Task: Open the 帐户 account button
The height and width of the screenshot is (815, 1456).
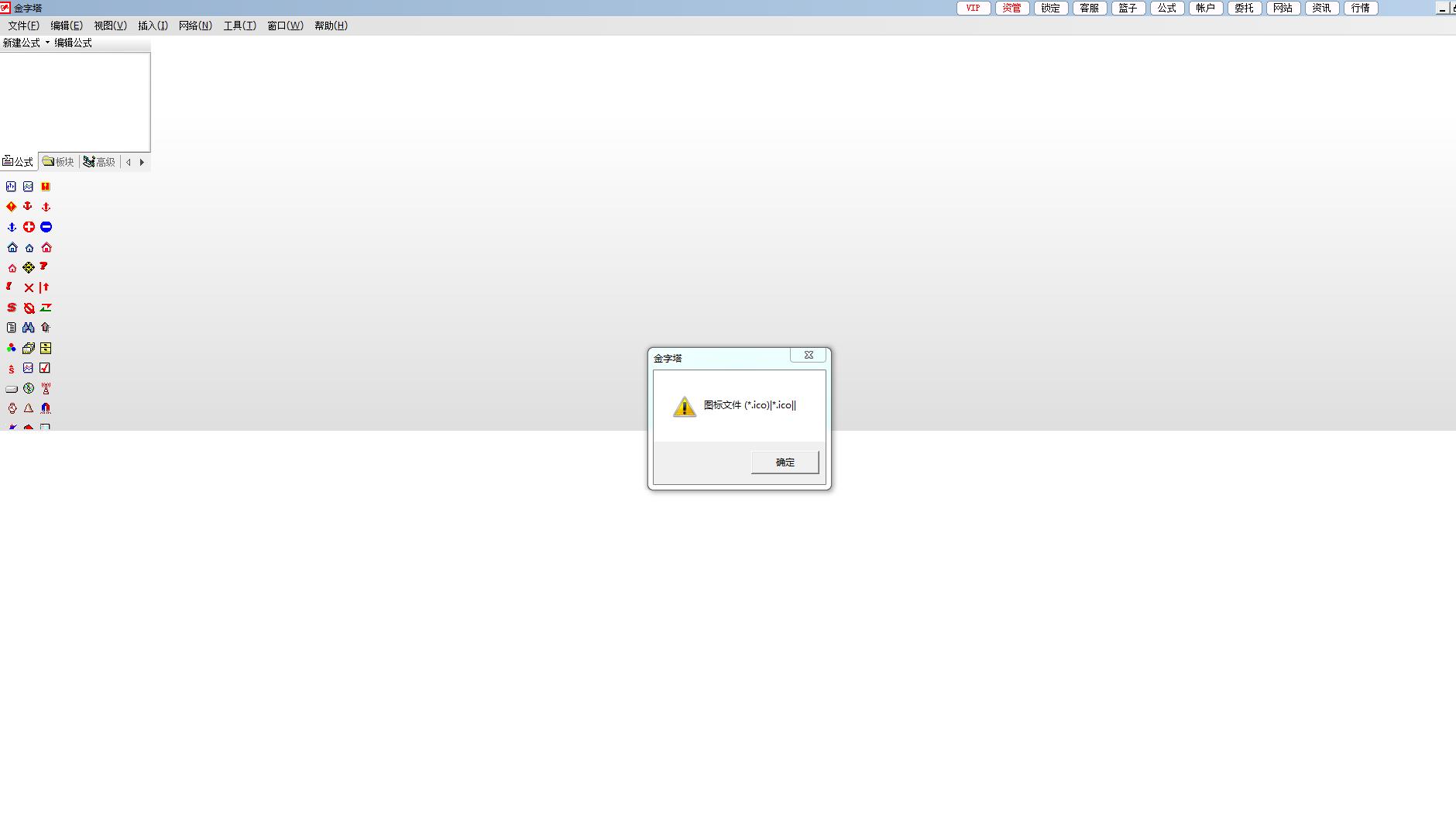Action: pos(1206,8)
